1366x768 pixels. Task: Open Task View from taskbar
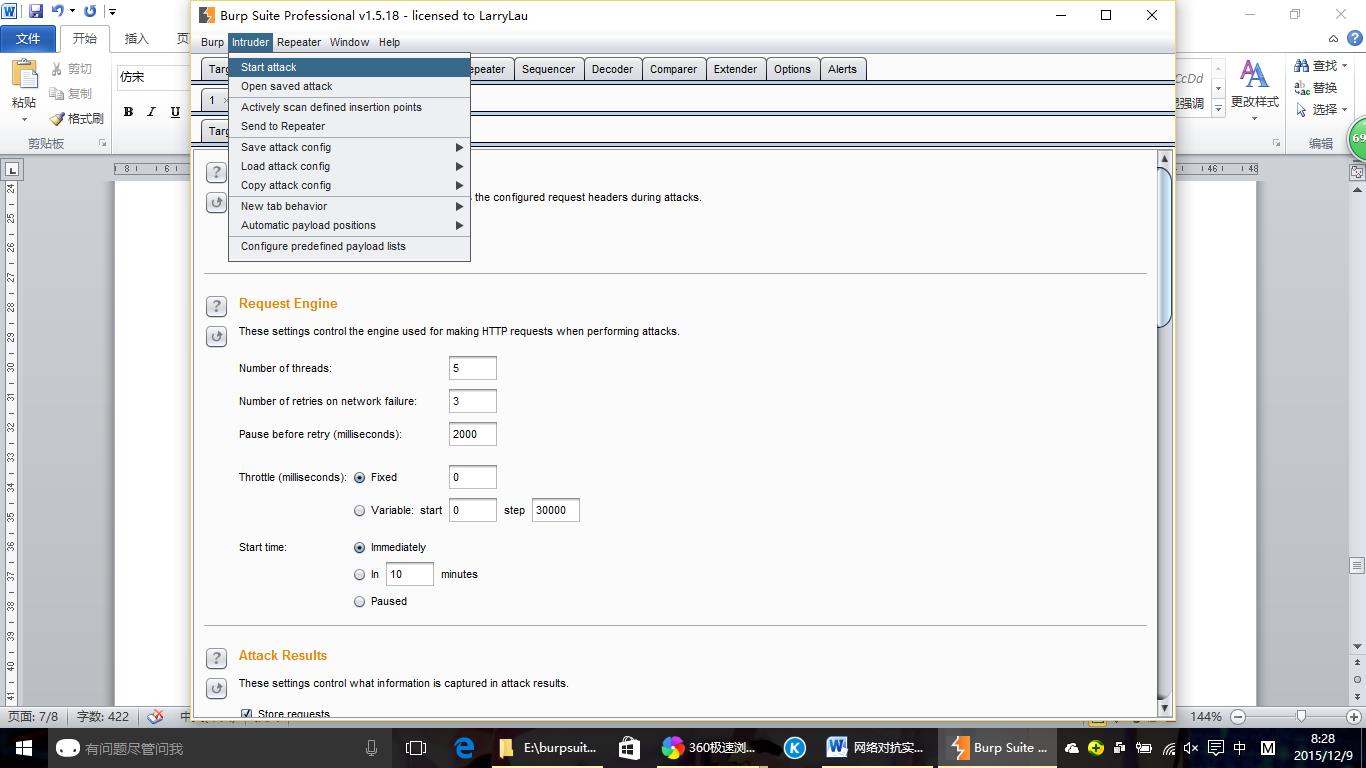point(416,747)
